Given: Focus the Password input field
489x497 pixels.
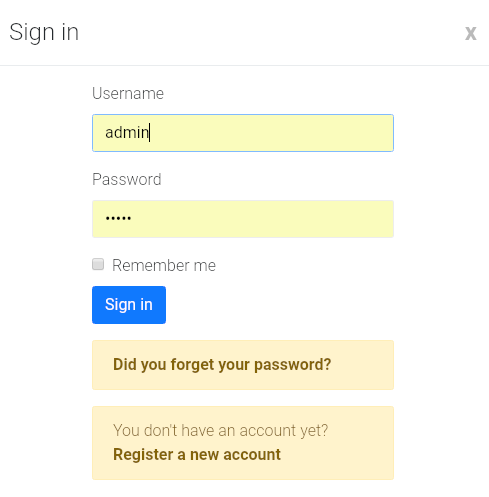Looking at the screenshot, I should 243,219.
